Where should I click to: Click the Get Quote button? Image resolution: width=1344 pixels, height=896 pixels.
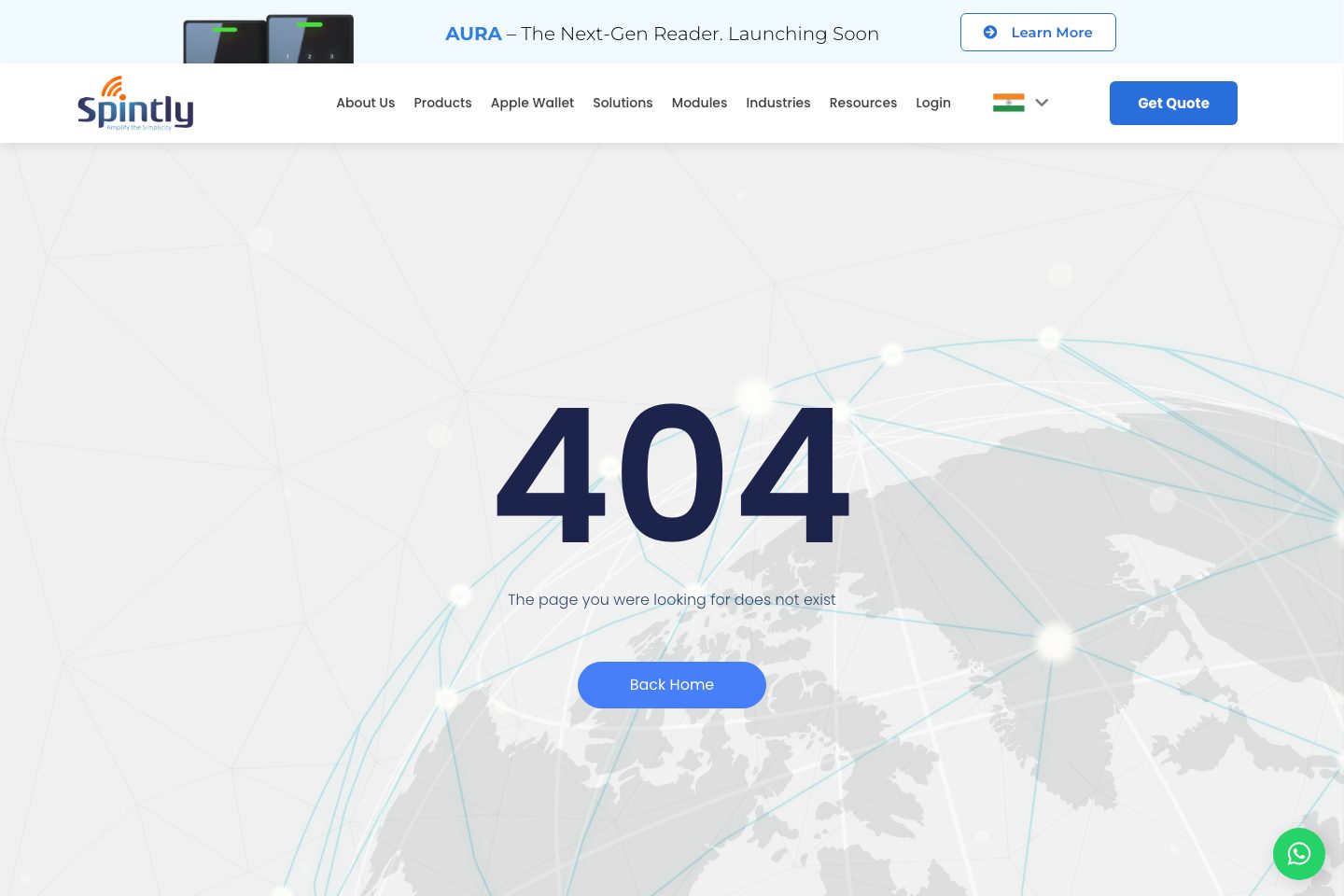pos(1173,103)
